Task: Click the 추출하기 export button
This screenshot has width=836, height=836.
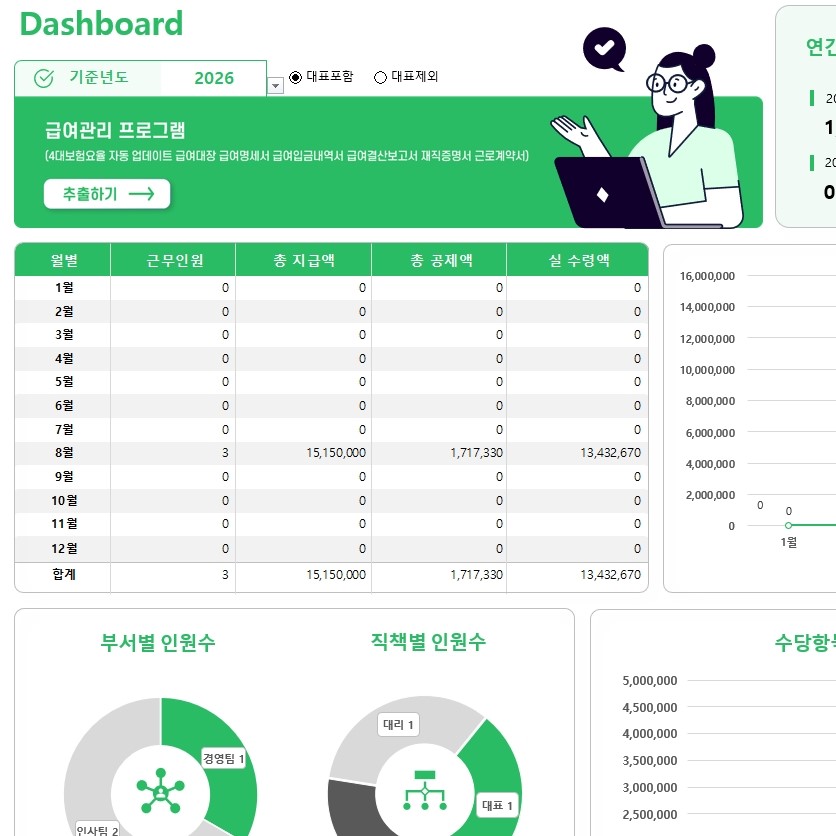Action: tap(107, 194)
